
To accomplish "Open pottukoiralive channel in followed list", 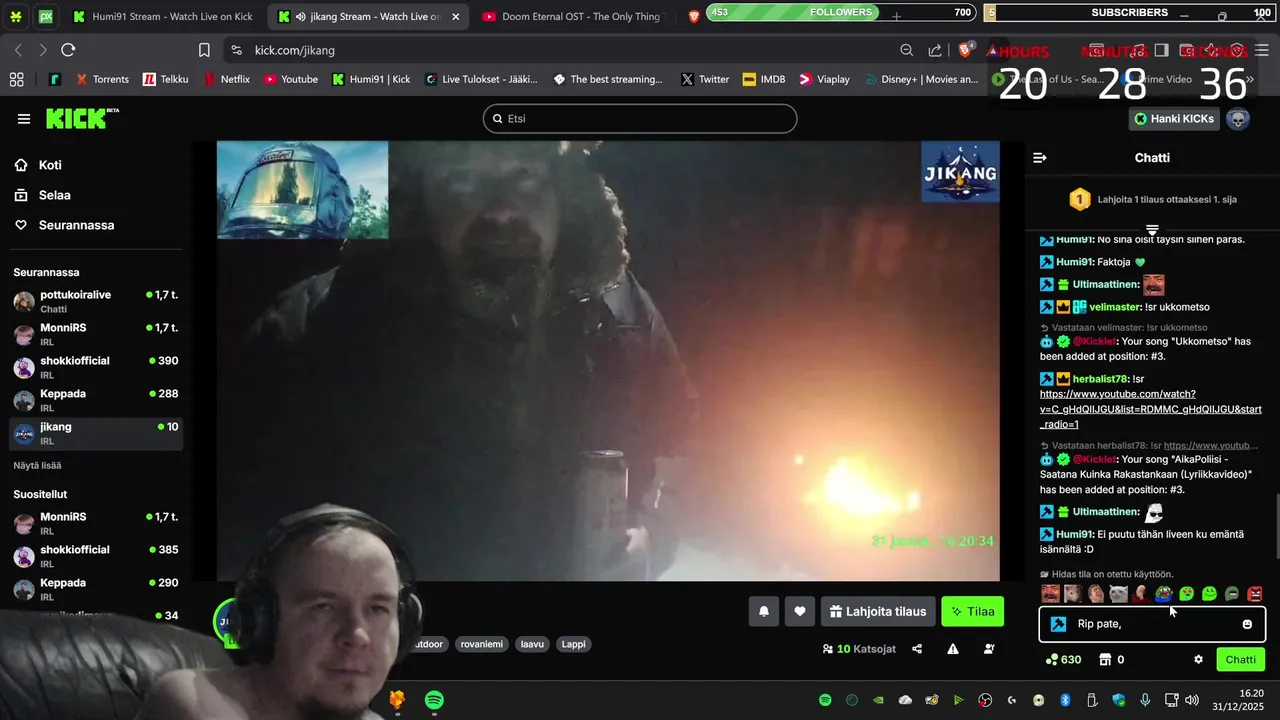I will pos(96,301).
